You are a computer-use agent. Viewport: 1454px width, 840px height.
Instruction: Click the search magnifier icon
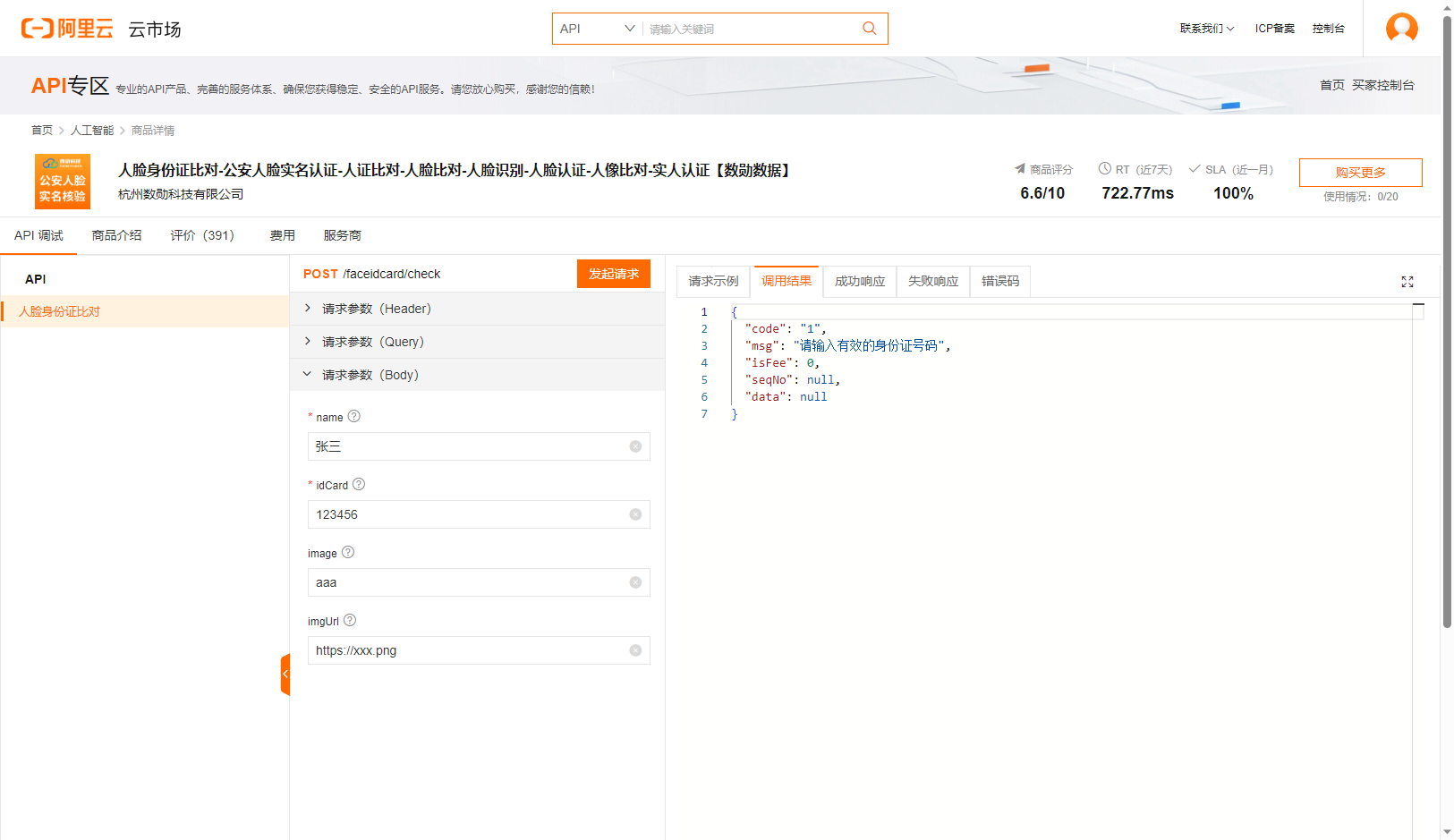[869, 29]
